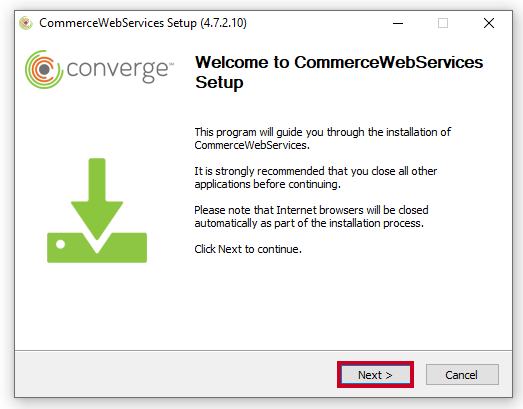This screenshot has height=409, width=523.
Task: Minimize the setup wizard window
Action: coord(398,23)
